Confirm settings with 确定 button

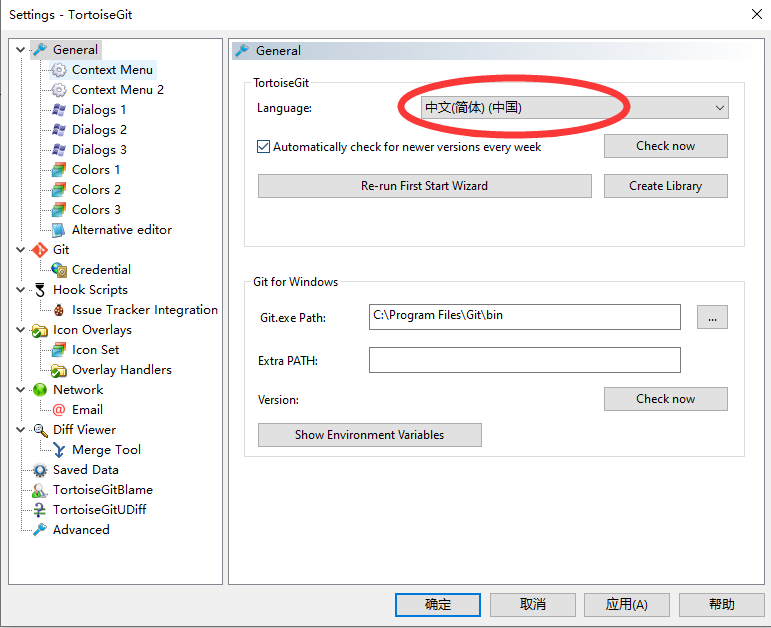tap(438, 604)
